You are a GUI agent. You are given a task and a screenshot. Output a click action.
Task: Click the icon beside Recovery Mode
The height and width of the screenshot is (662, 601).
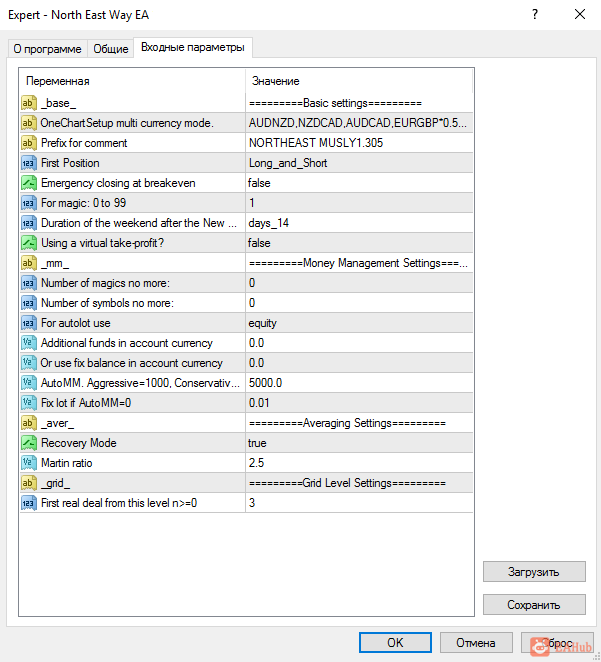point(29,443)
